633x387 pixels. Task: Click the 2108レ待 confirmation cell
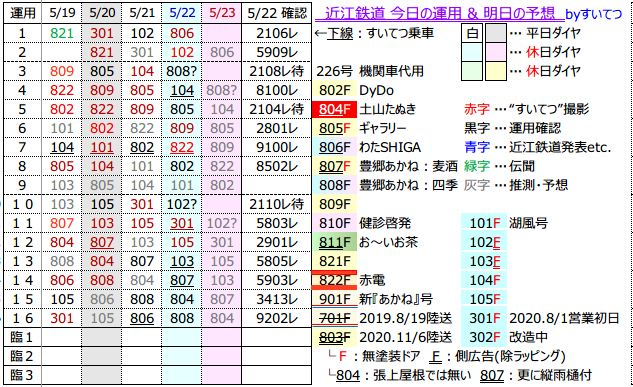click(277, 71)
